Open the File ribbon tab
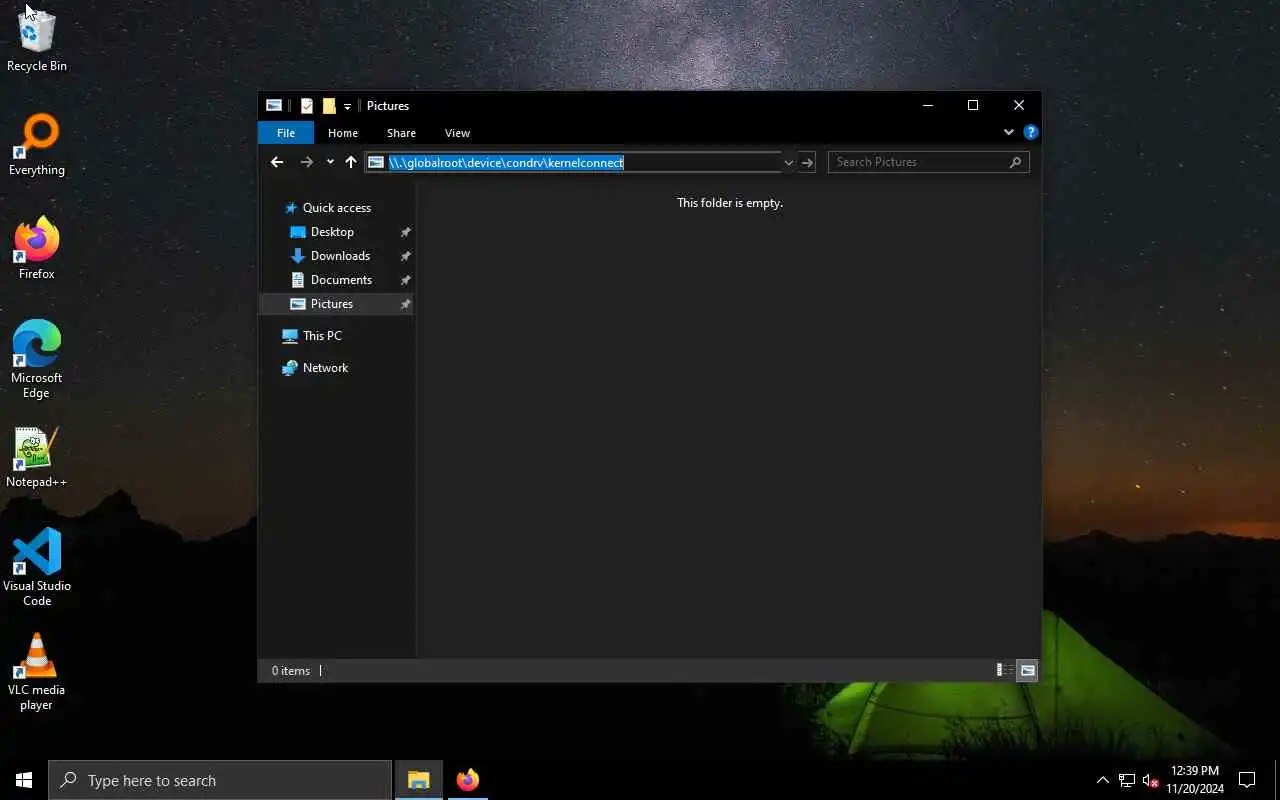The width and height of the screenshot is (1280, 800). point(286,133)
